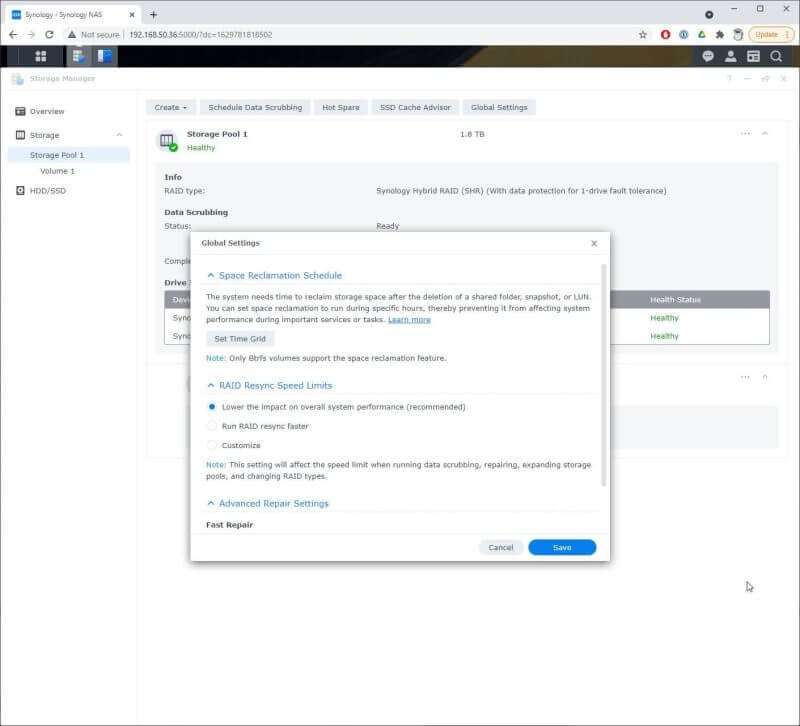The image size is (800, 726).
Task: Click the notifications speech bubble icon
Action: pos(709,56)
